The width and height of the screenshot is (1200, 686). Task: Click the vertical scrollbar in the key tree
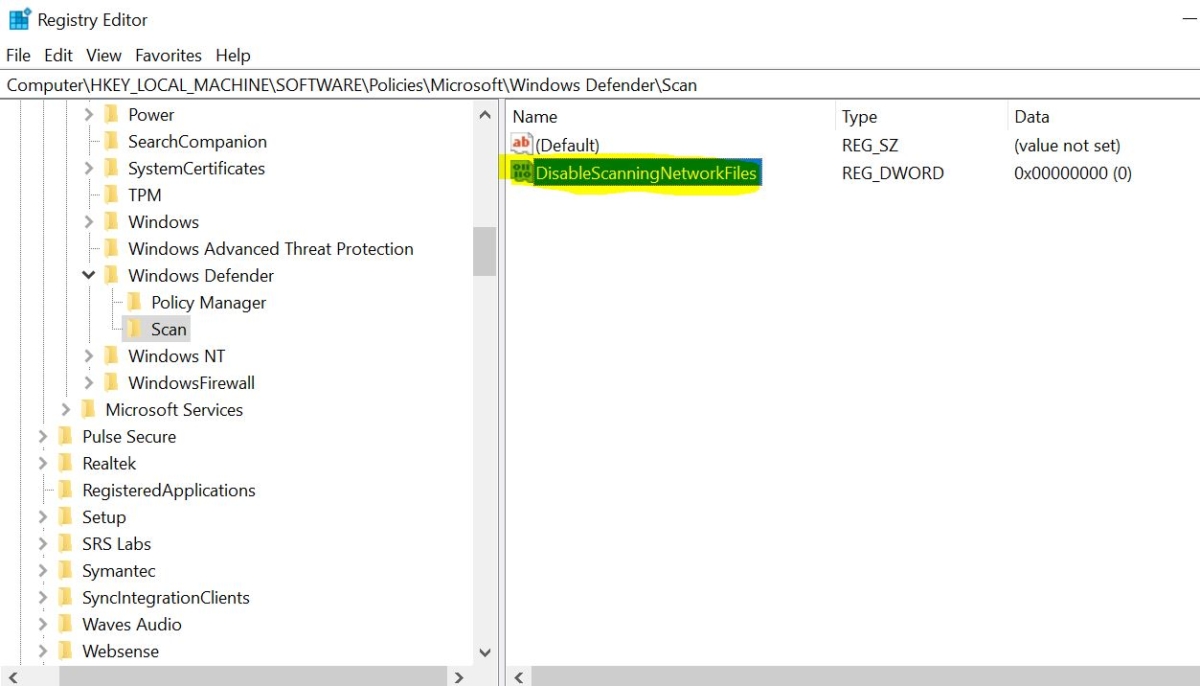486,250
